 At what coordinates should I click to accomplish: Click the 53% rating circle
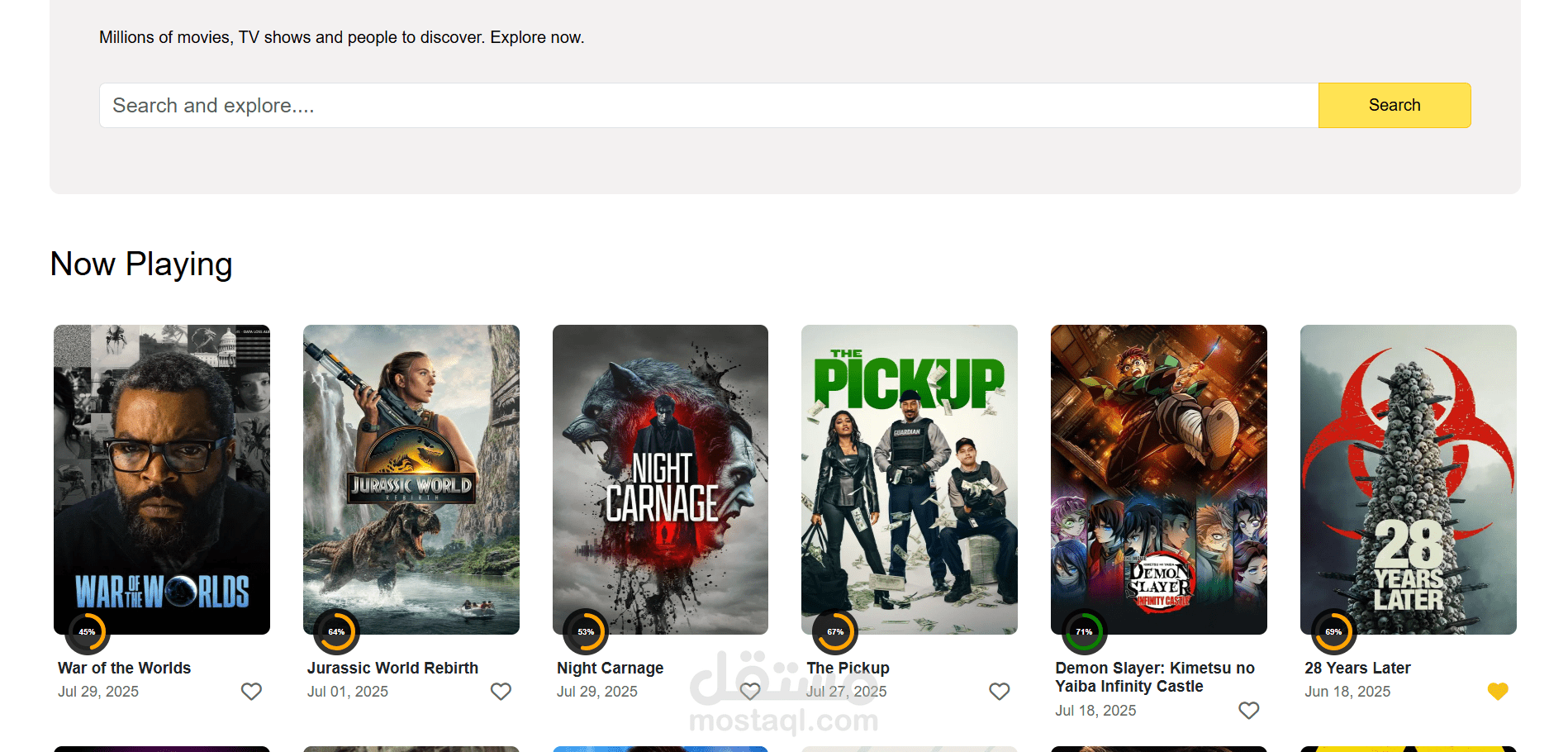[586, 632]
